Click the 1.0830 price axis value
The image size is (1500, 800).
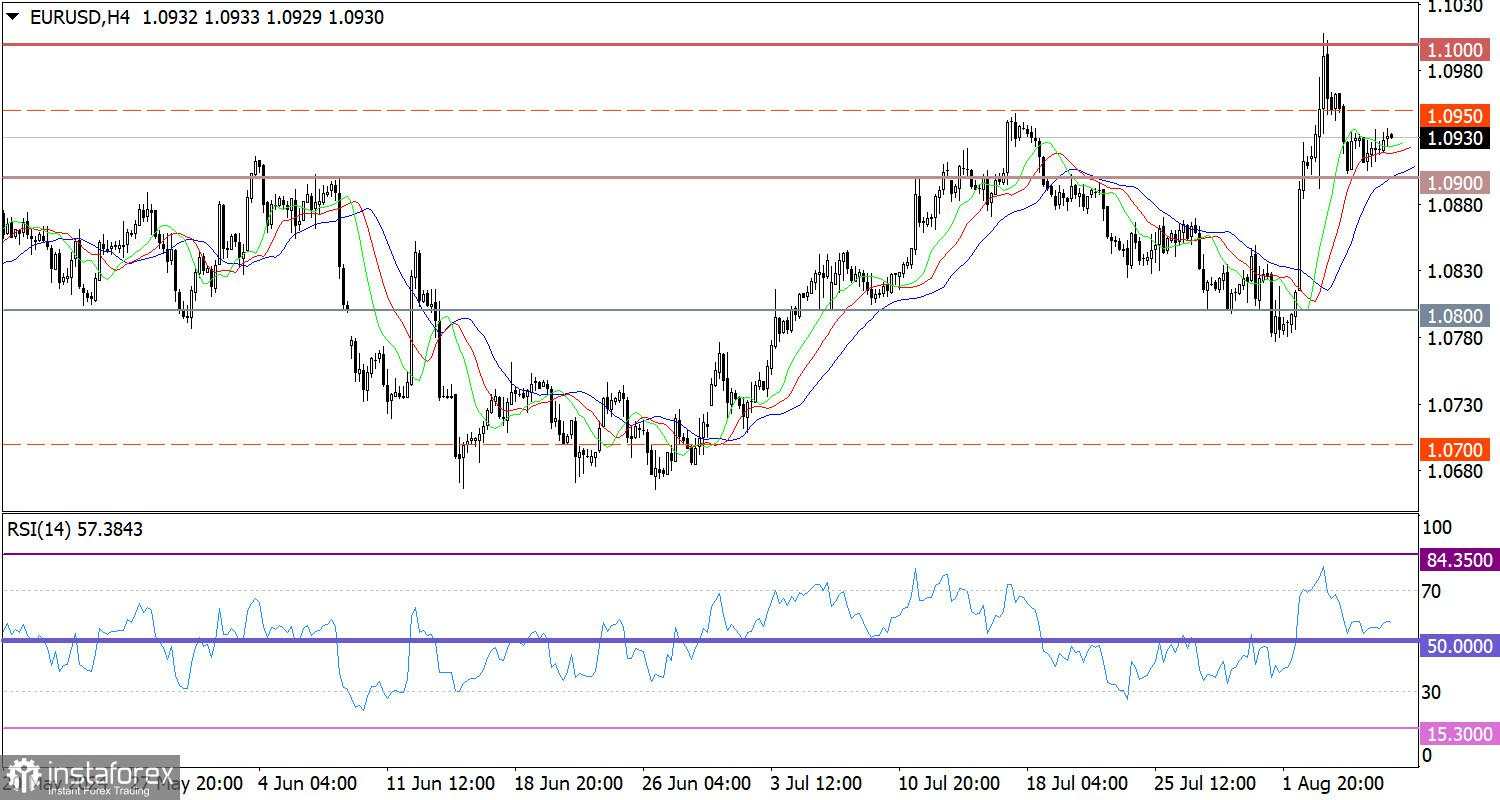(1454, 272)
